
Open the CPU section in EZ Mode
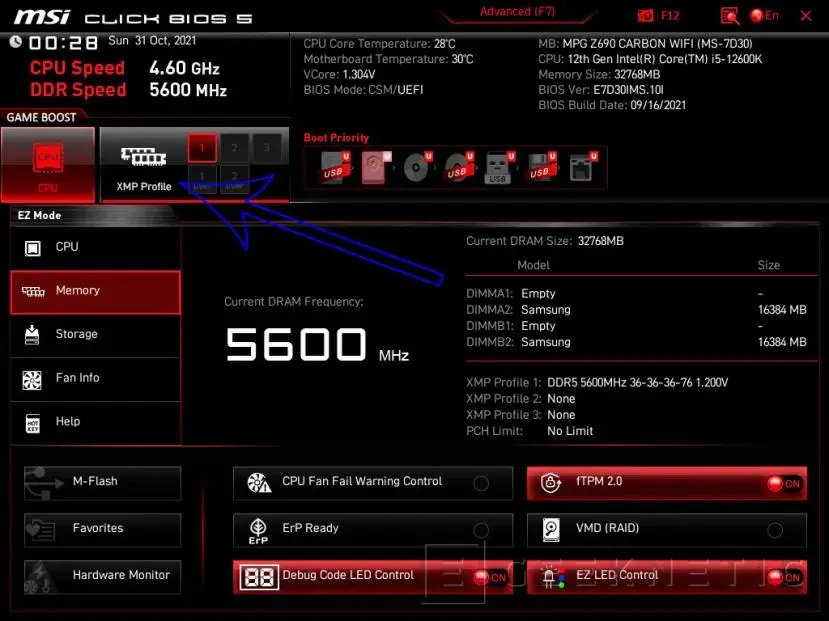(x=95, y=247)
